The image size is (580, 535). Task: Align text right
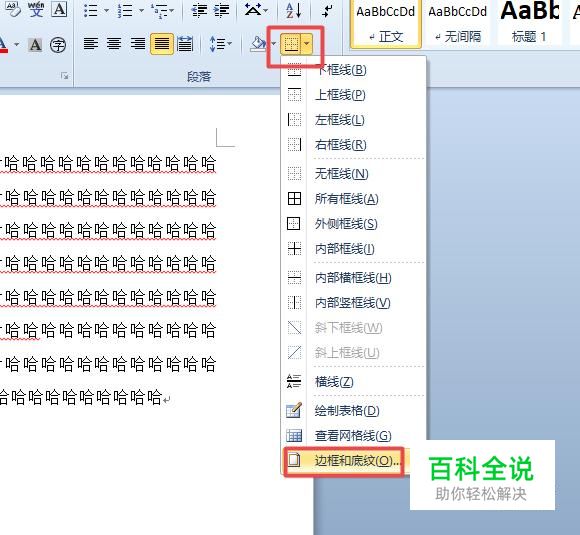[x=138, y=44]
